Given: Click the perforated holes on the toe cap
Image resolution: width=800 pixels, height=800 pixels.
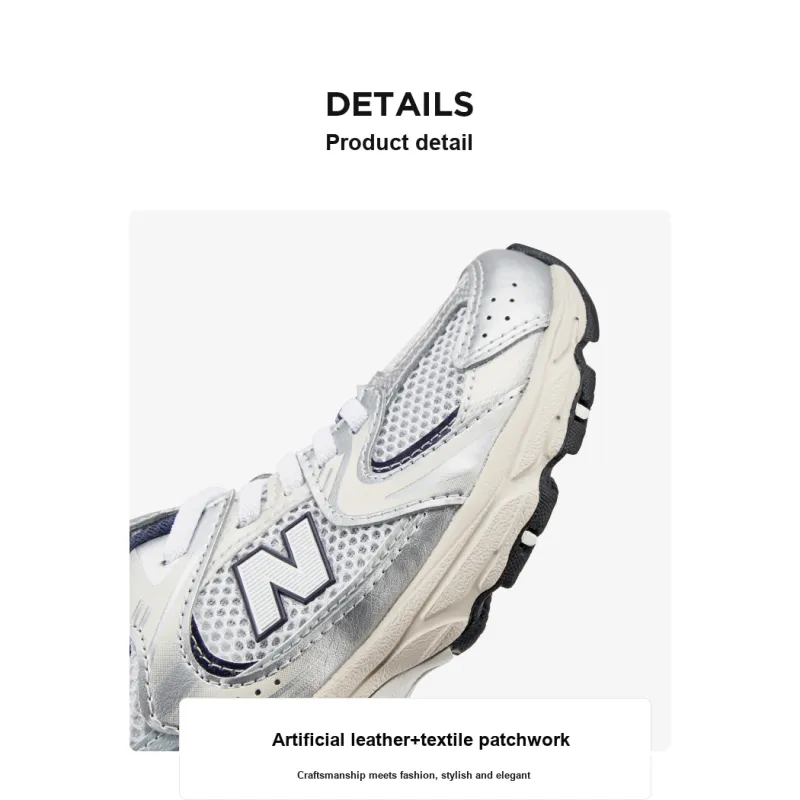Looking at the screenshot, I should [503, 305].
